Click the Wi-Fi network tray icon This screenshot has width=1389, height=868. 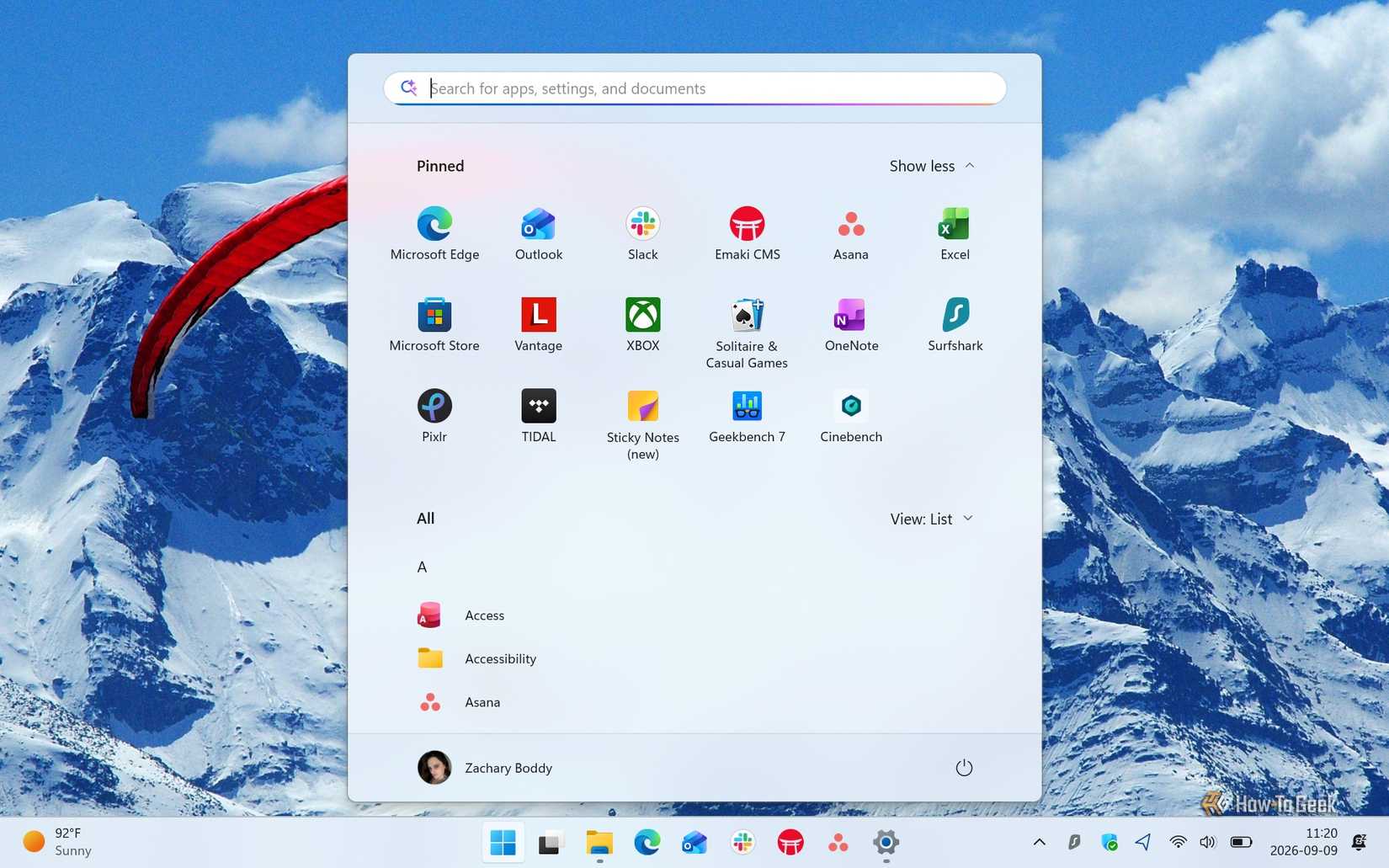[1178, 842]
